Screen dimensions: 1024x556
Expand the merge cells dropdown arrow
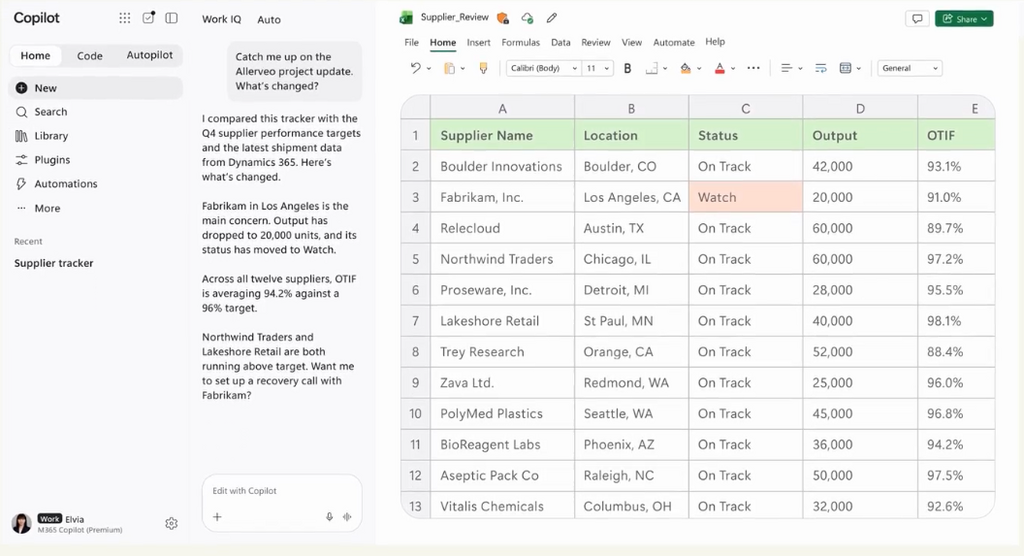point(859,69)
